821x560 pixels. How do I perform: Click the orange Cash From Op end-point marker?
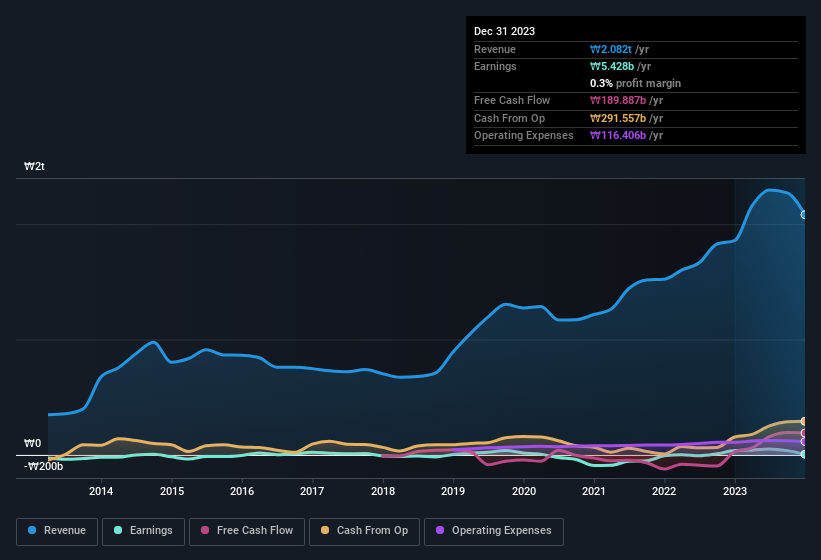click(804, 421)
